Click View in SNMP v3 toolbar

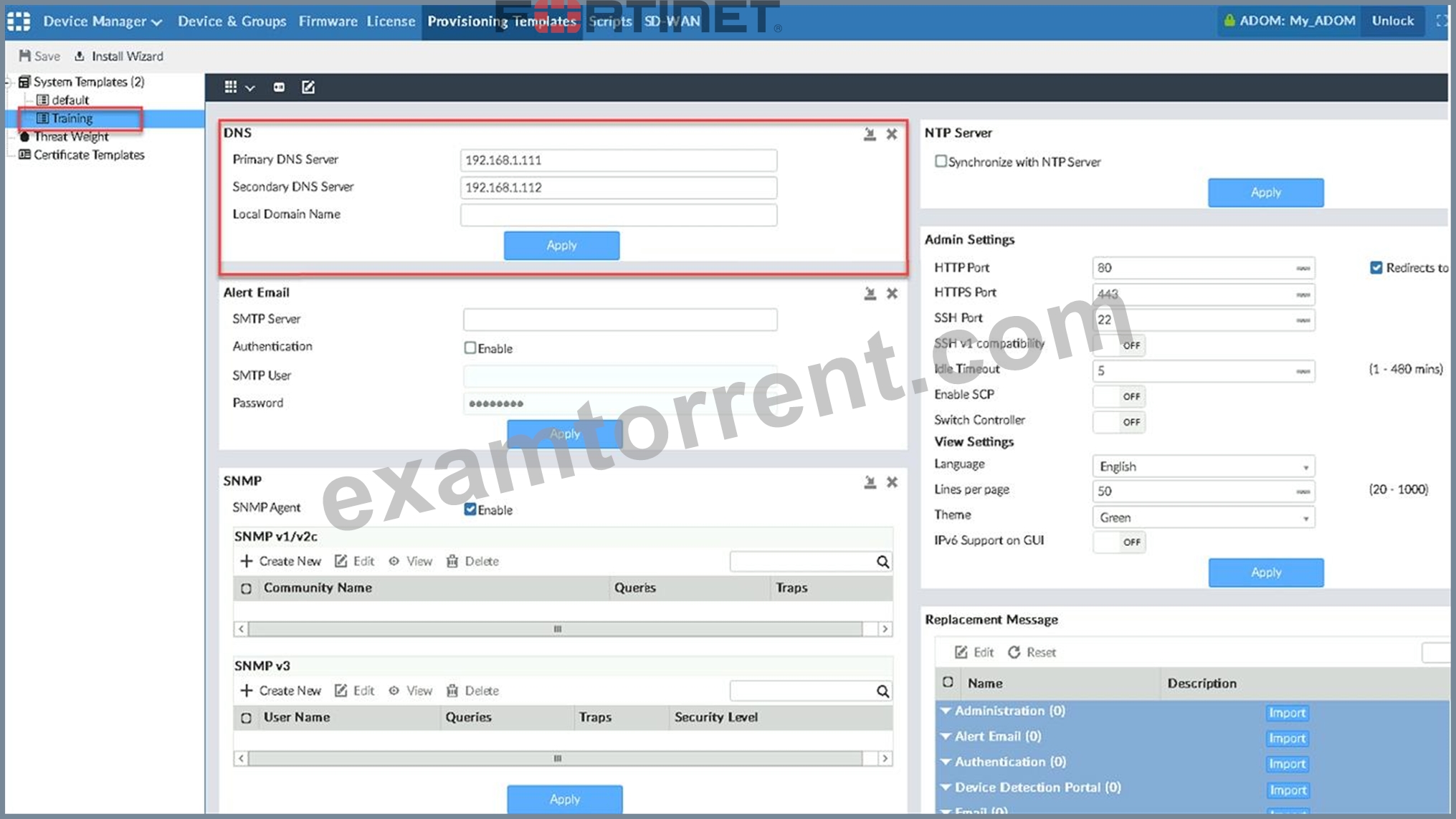pyautogui.click(x=411, y=691)
